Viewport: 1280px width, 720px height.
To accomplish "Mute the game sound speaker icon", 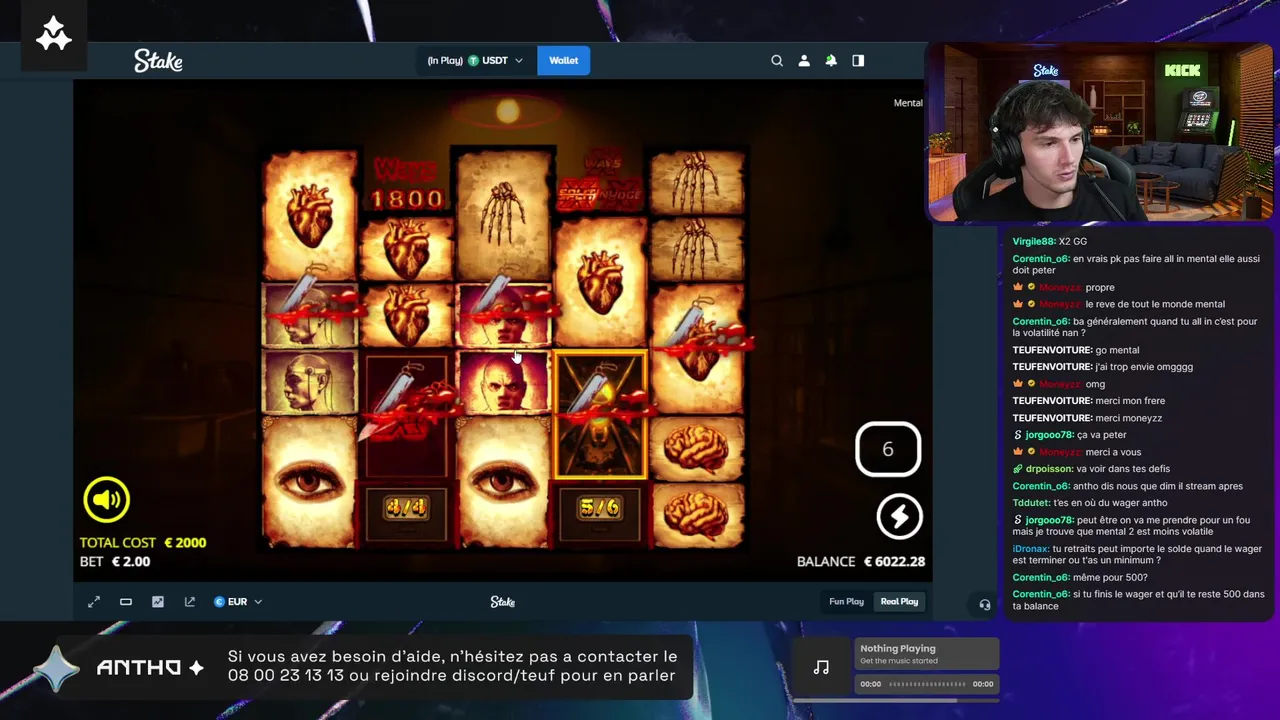I will click(x=107, y=499).
